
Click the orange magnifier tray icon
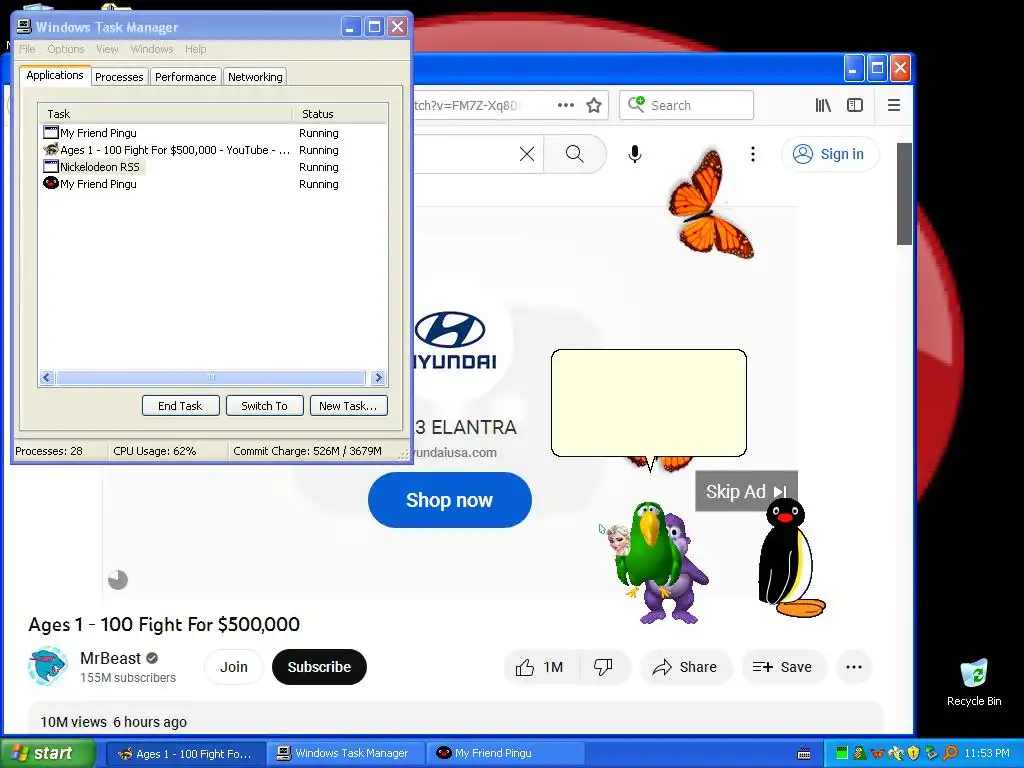(950, 753)
